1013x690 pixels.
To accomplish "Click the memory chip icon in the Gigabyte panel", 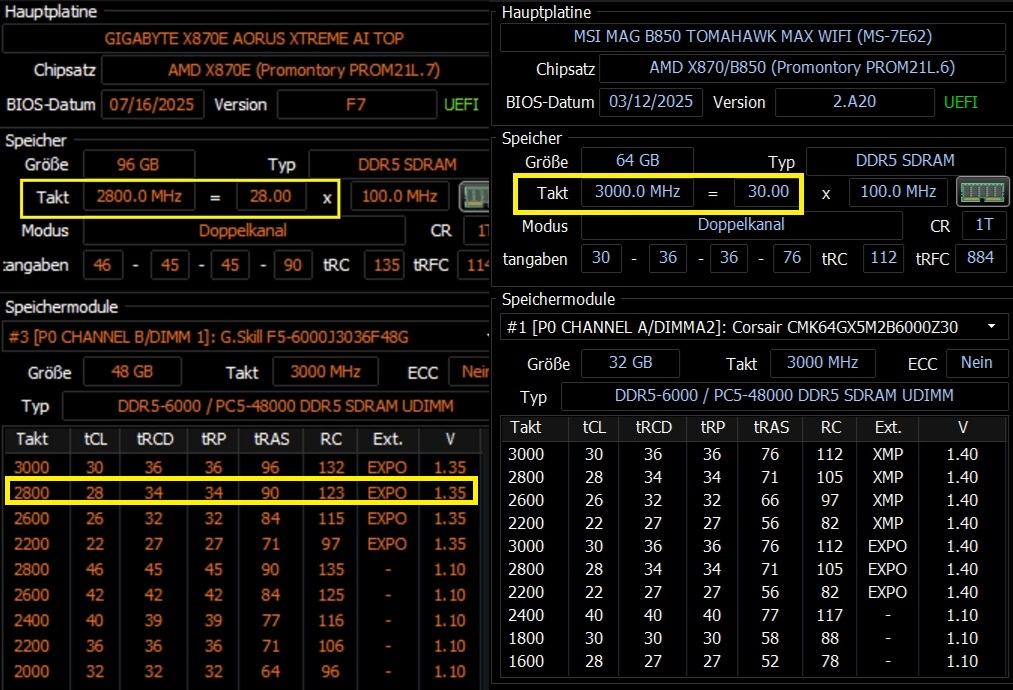I will (474, 196).
